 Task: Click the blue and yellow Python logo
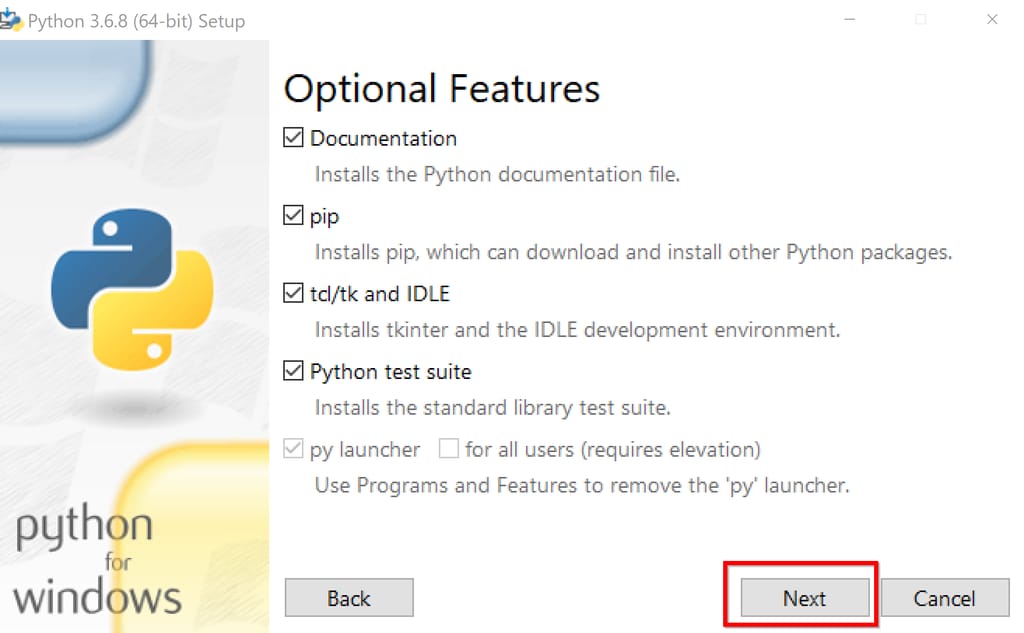tap(132, 289)
